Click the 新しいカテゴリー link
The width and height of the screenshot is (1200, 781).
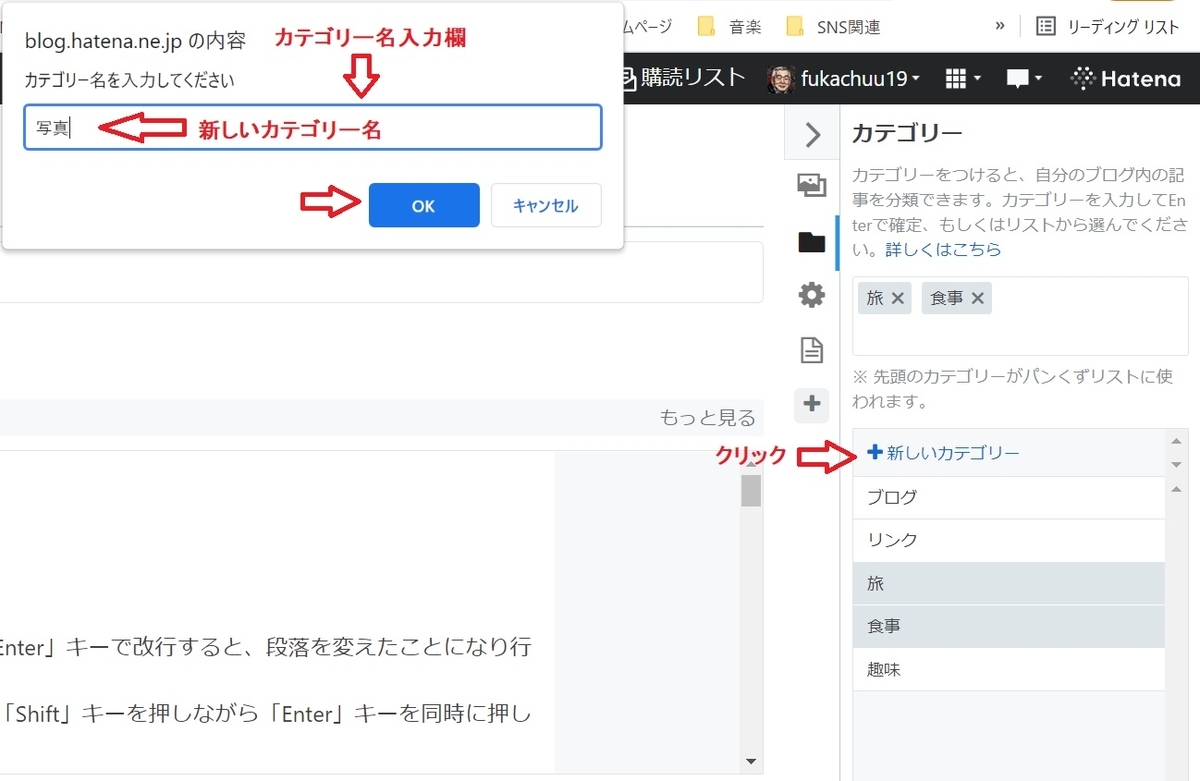[x=943, y=452]
